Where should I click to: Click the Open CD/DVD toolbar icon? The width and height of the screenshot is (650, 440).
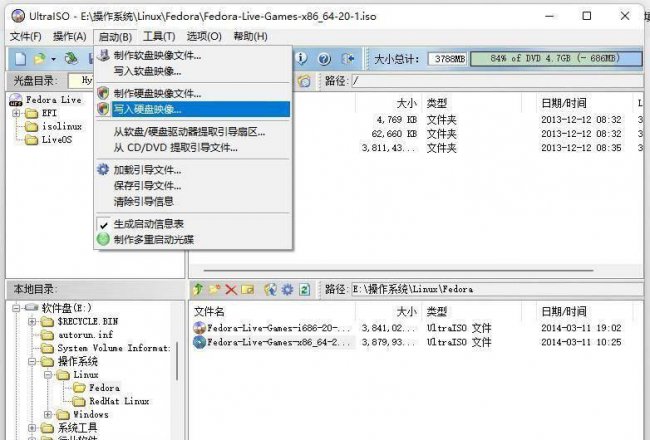pos(71,59)
